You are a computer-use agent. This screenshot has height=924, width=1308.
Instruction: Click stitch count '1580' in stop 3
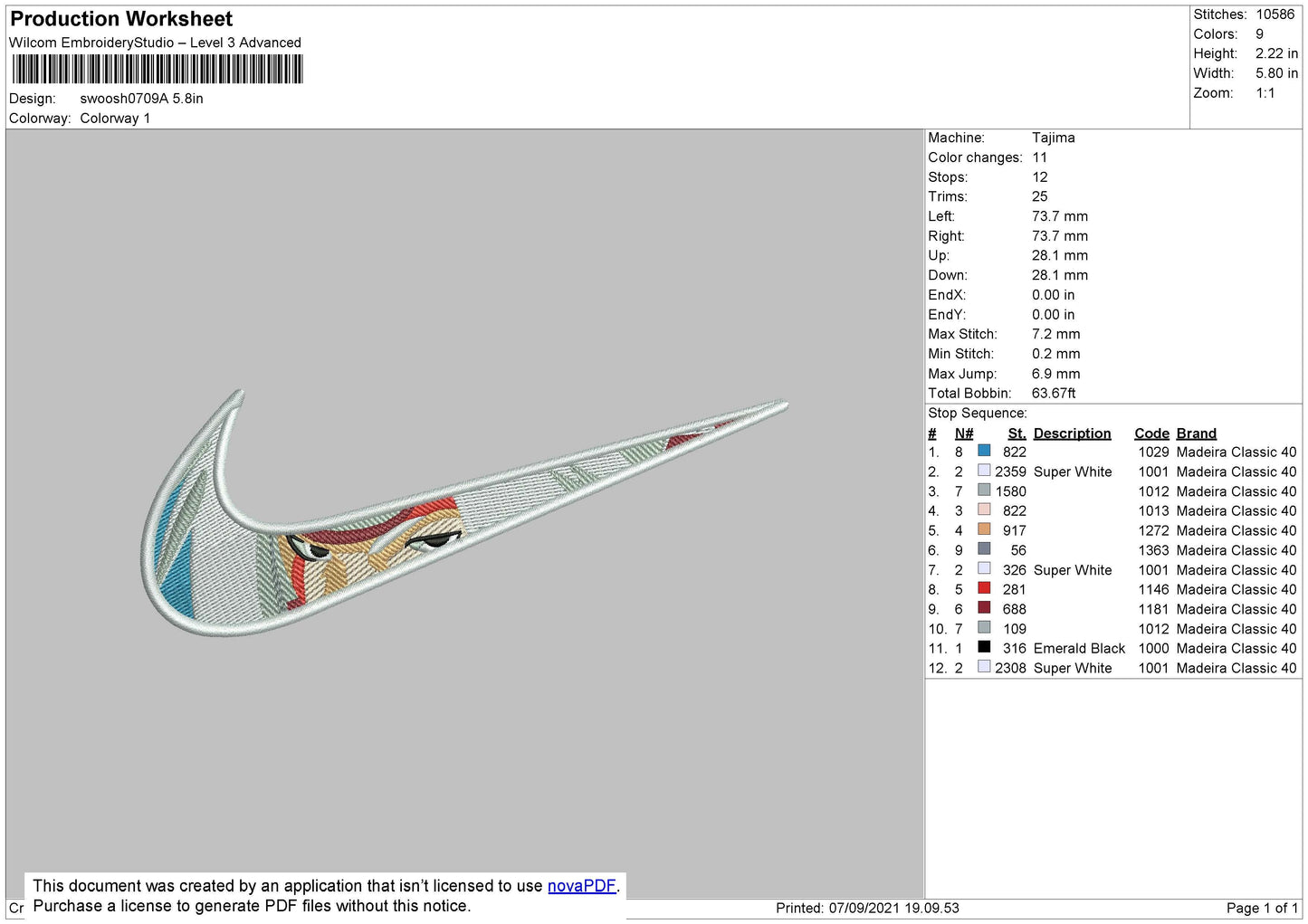pyautogui.click(x=1011, y=491)
